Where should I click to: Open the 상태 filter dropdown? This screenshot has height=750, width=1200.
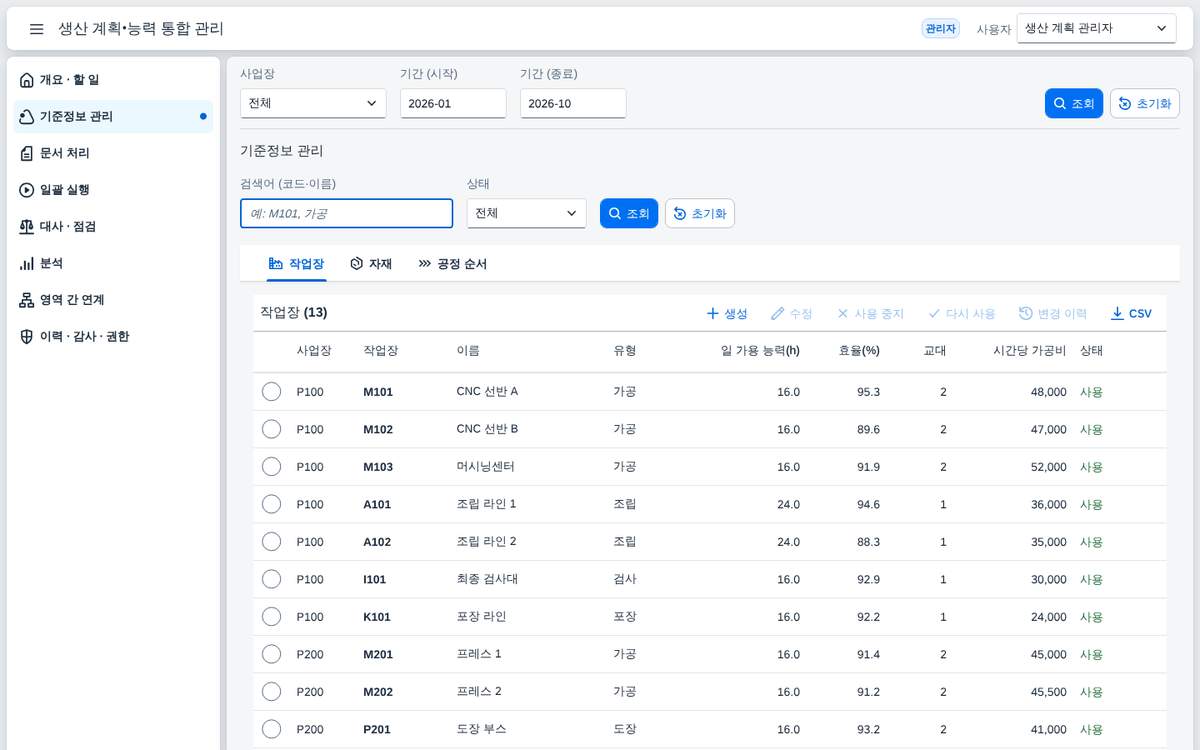(x=526, y=213)
